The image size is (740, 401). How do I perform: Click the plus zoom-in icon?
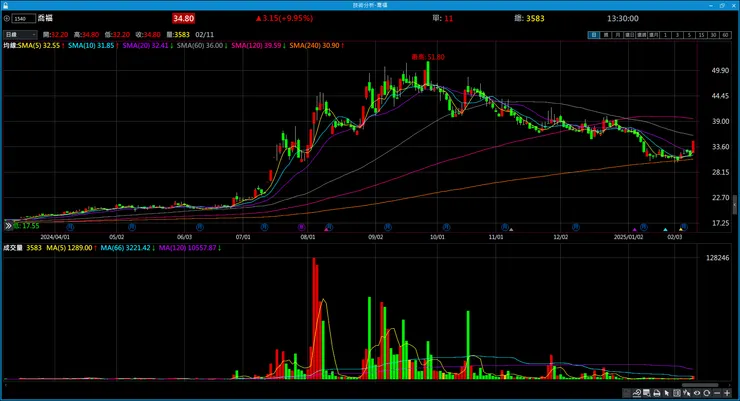pos(727,393)
